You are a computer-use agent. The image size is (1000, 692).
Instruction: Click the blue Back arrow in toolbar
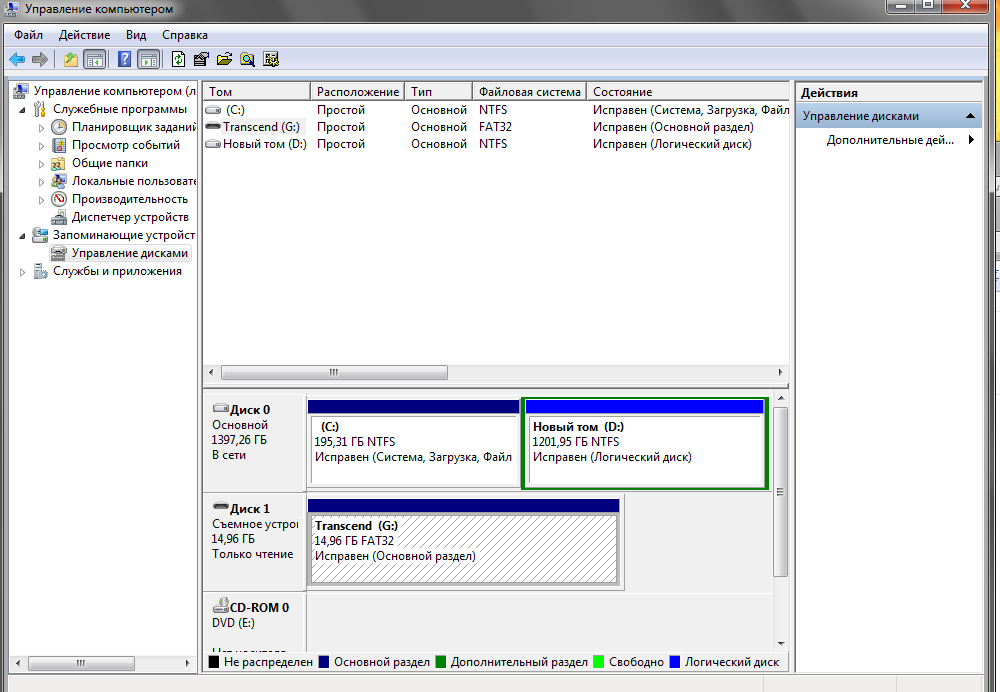point(17,59)
